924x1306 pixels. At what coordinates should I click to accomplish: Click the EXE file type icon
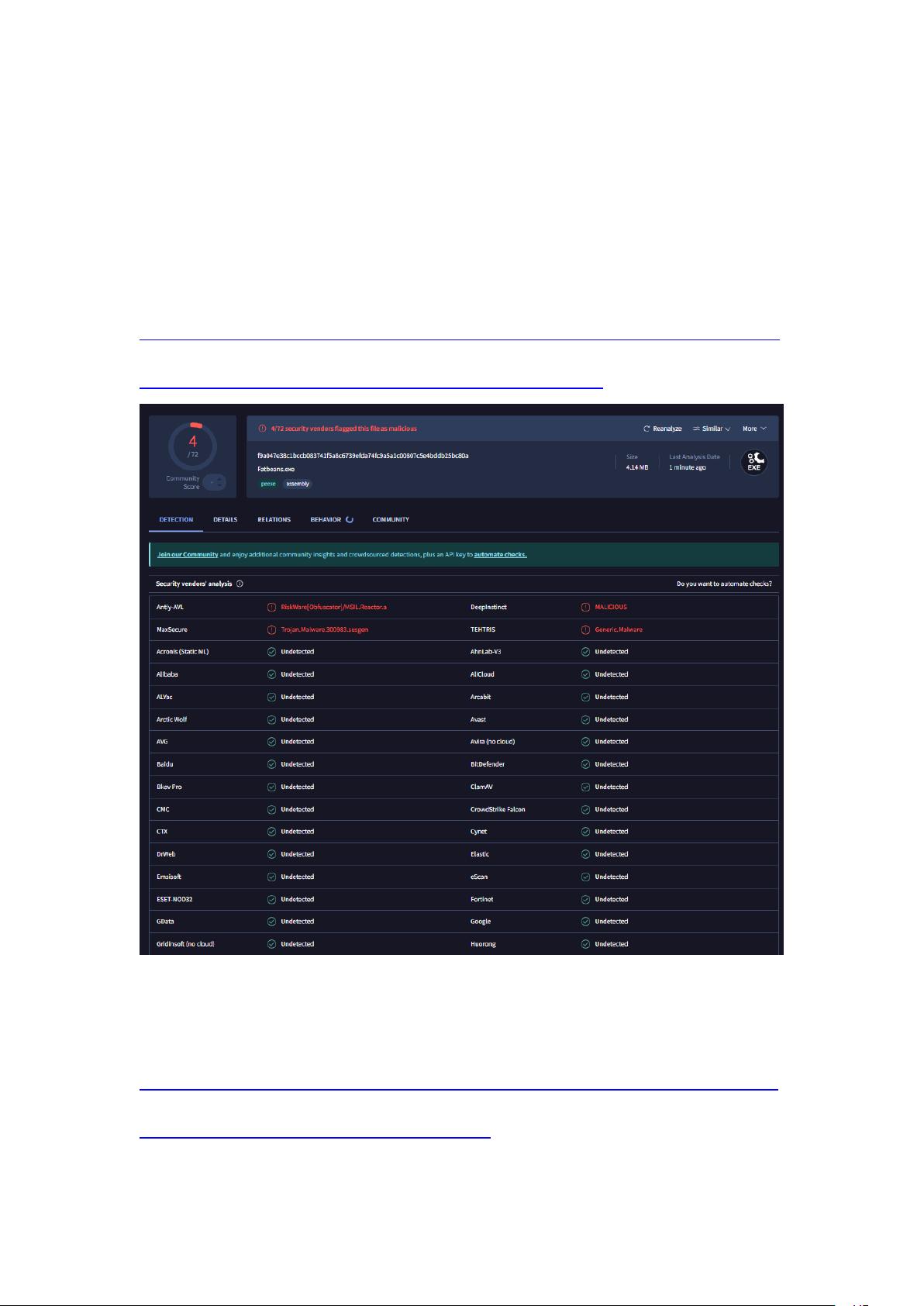point(753,462)
